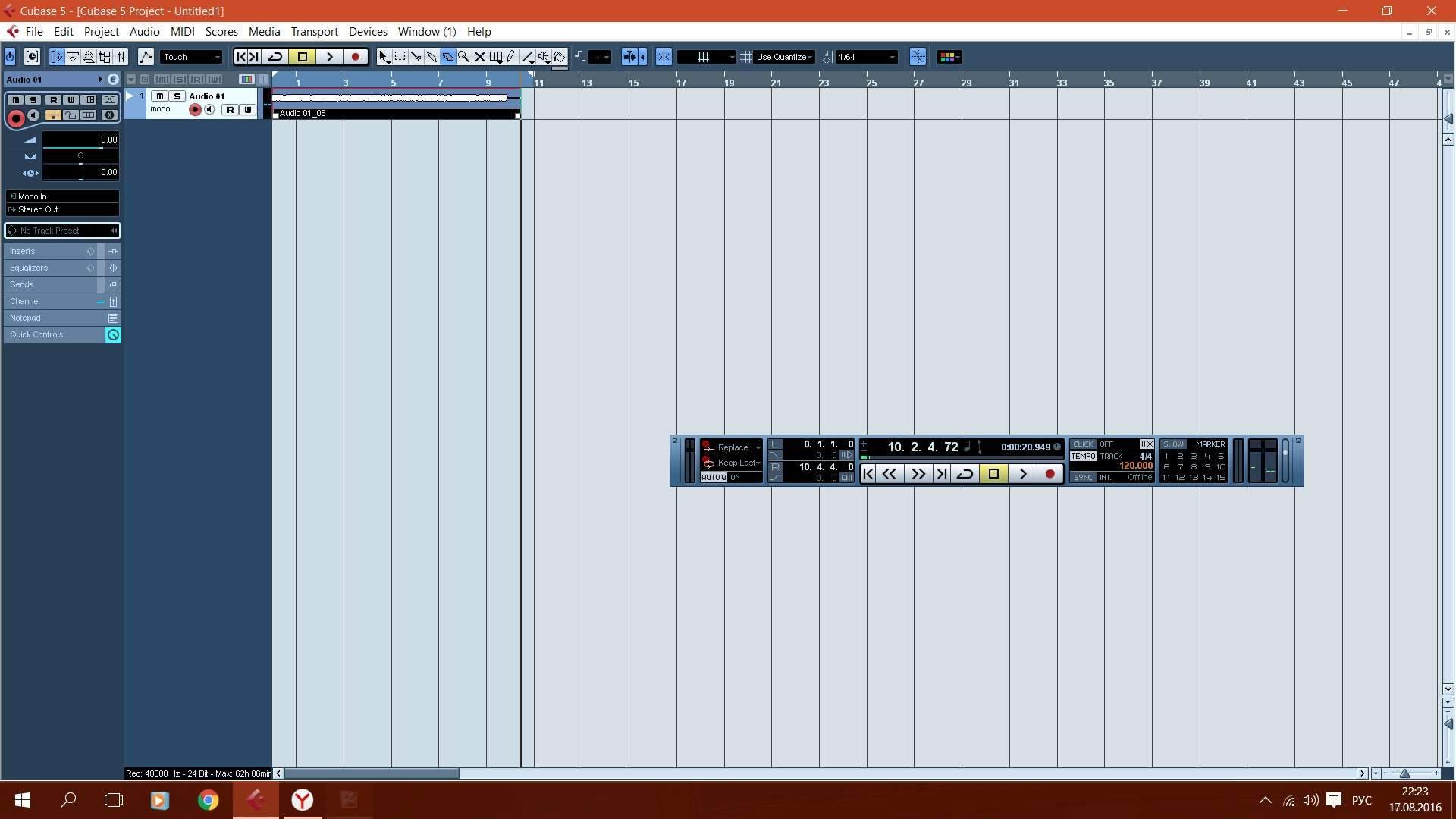1456x819 pixels.
Task: Open the Use Quantize dropdown
Action: (x=784, y=57)
